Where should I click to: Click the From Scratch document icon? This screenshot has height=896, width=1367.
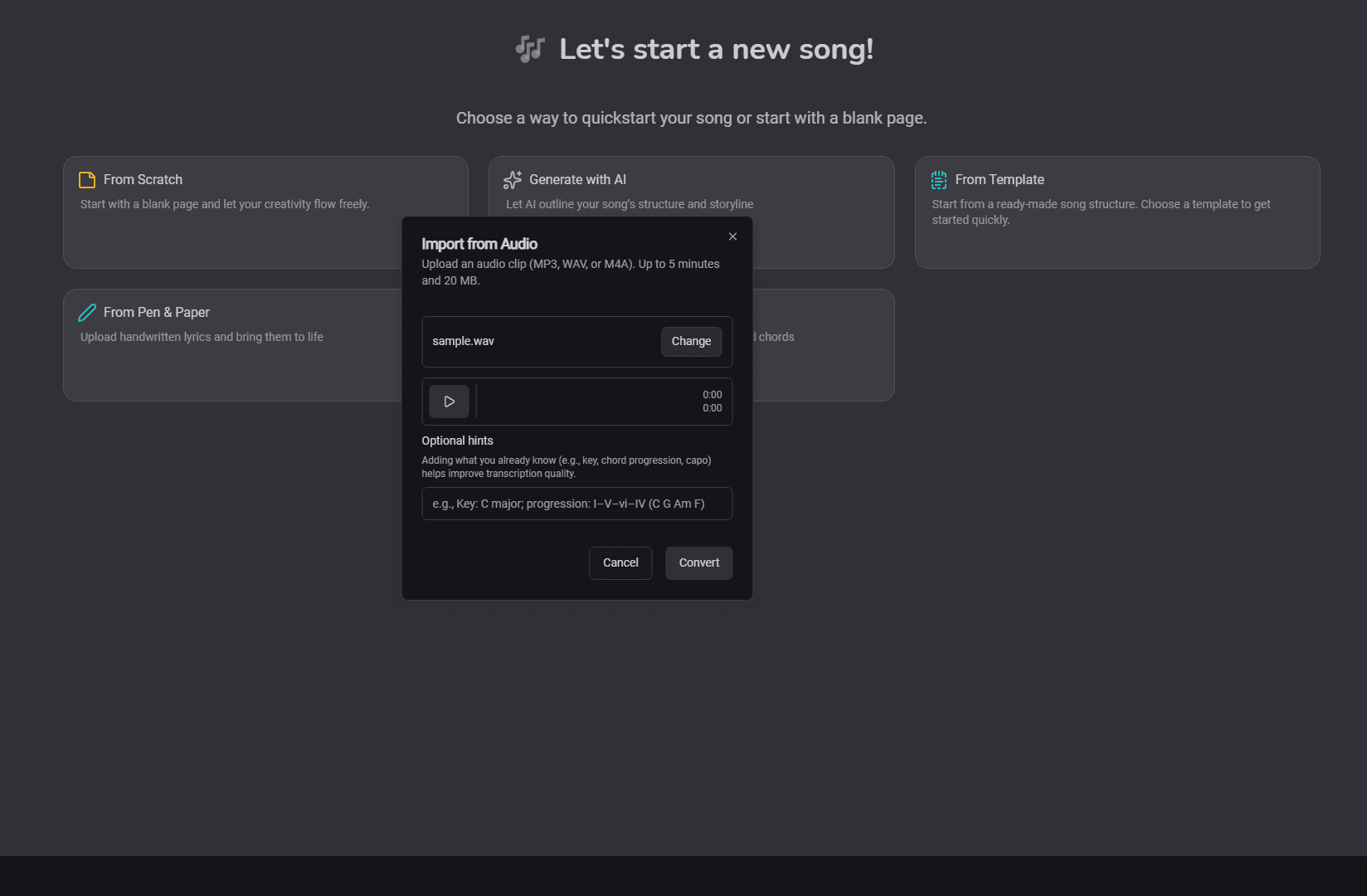click(x=87, y=179)
